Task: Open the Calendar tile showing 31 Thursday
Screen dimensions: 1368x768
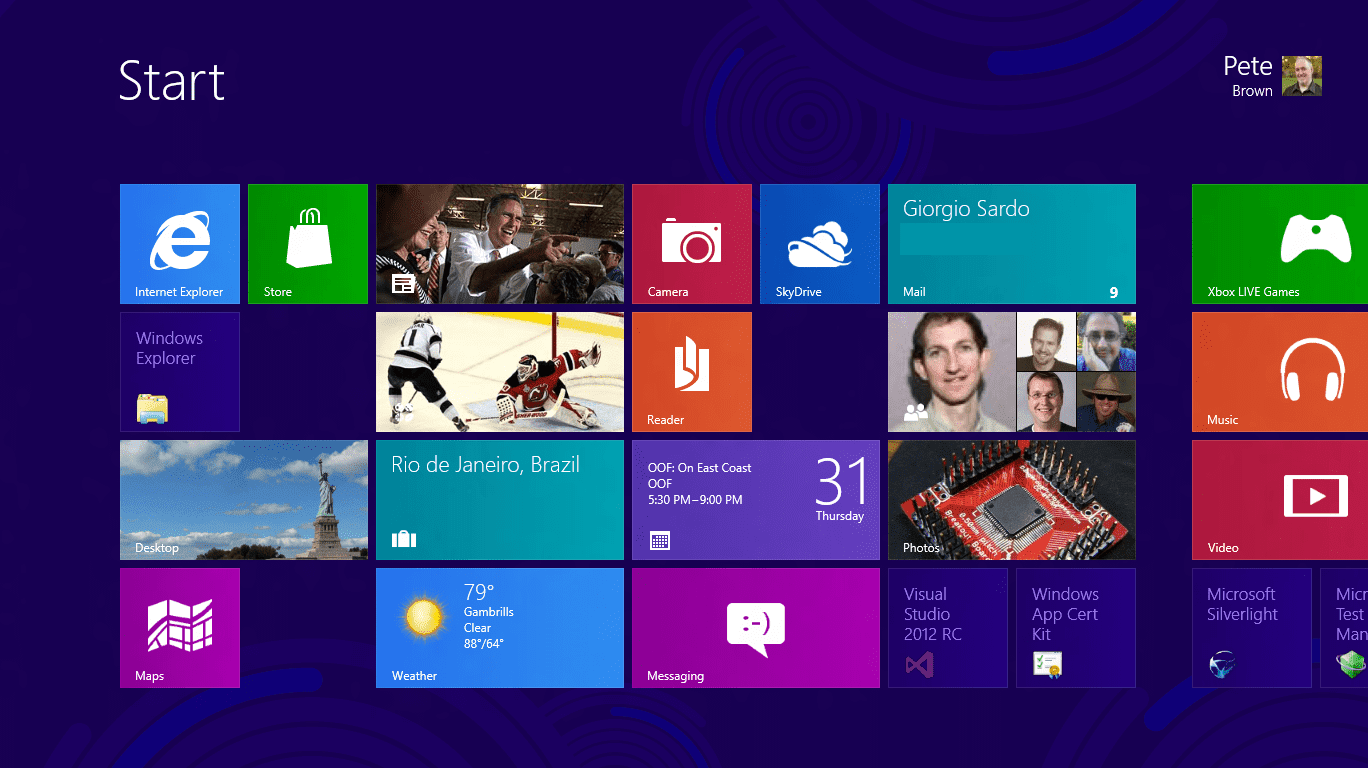Action: 756,500
